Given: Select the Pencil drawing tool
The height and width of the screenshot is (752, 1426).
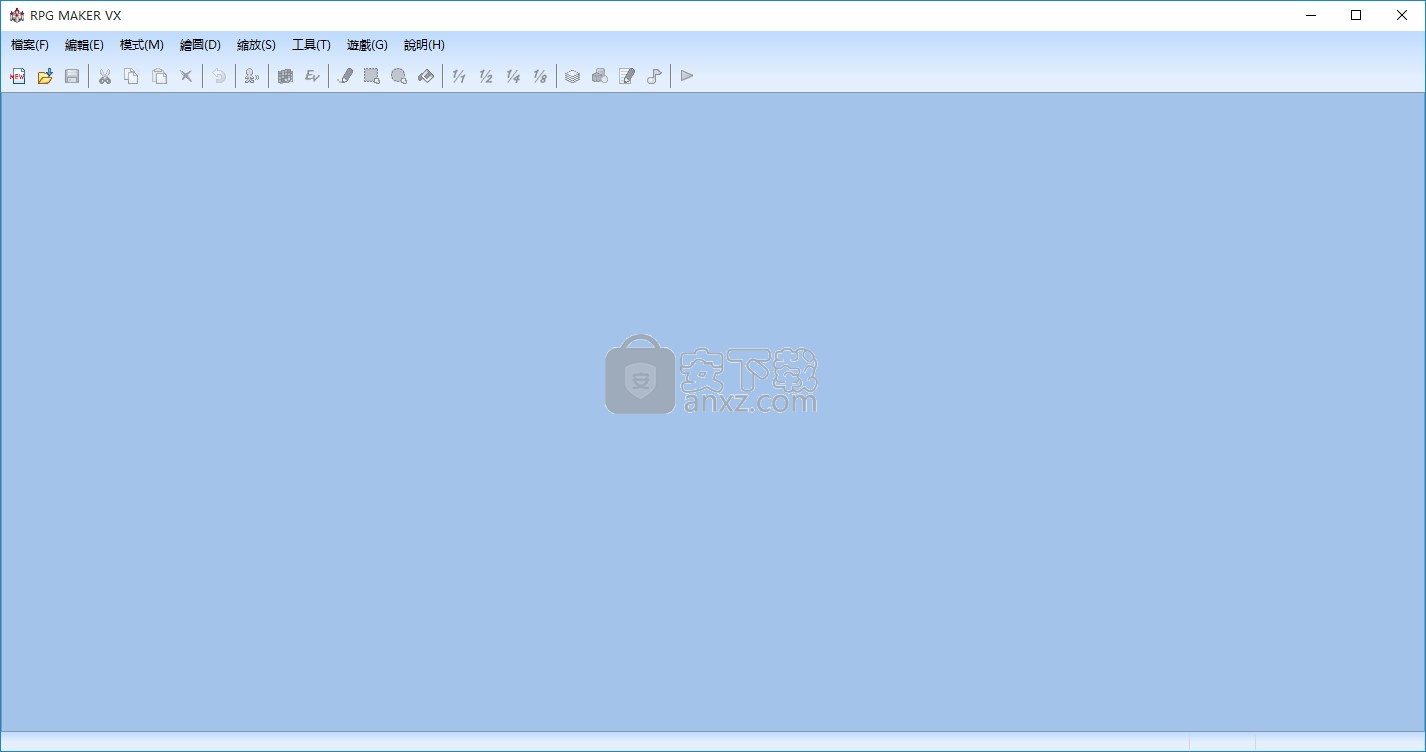Looking at the screenshot, I should [345, 76].
